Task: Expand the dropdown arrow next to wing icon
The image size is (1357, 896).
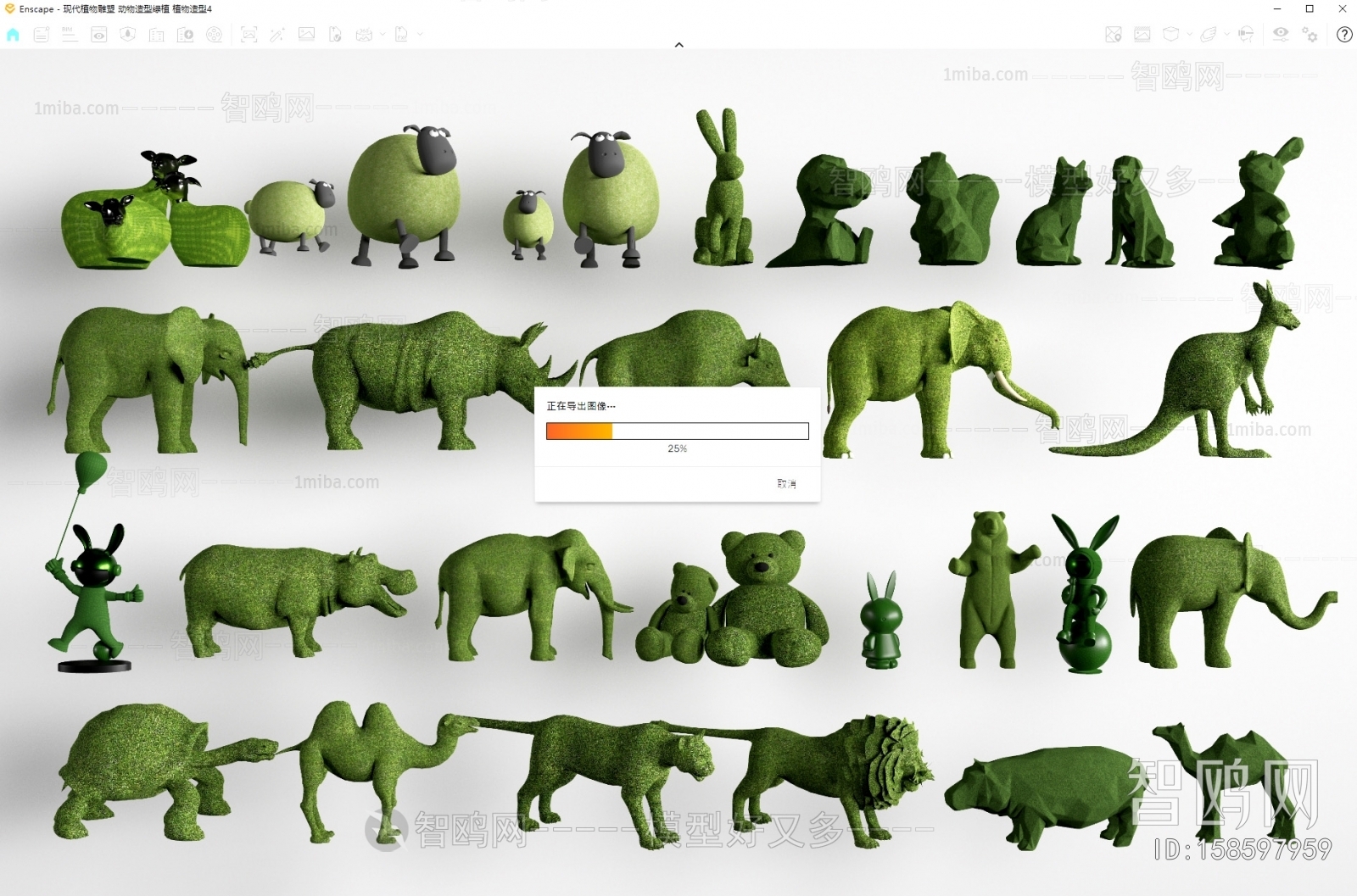Action: tap(1226, 35)
